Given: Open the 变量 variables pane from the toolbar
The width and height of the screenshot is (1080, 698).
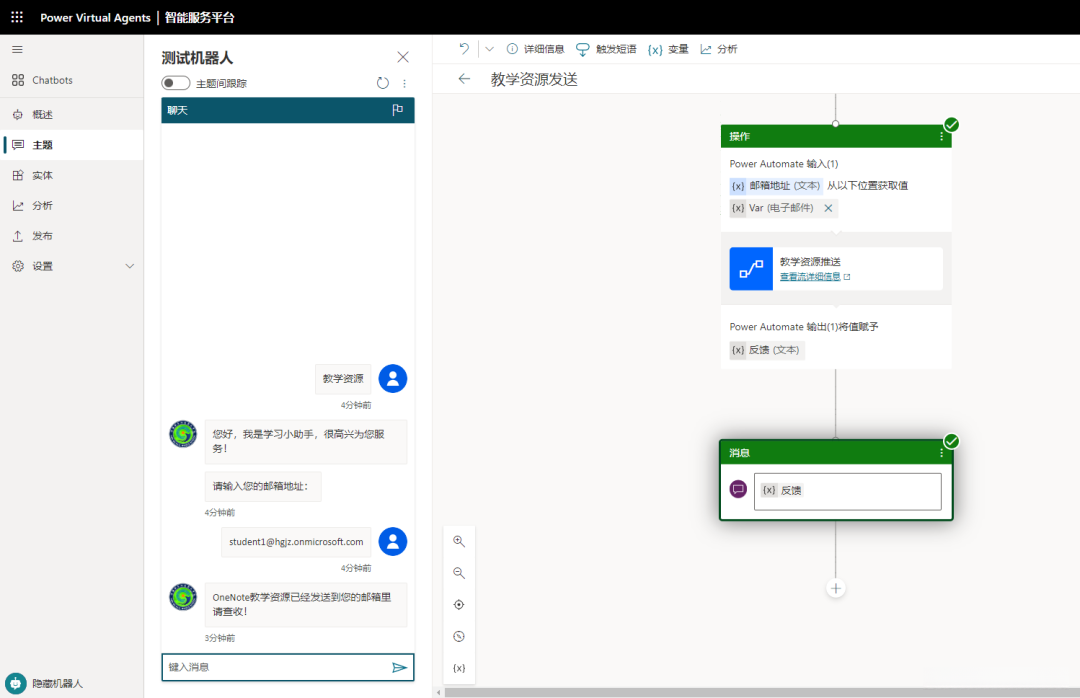Looking at the screenshot, I should point(668,49).
